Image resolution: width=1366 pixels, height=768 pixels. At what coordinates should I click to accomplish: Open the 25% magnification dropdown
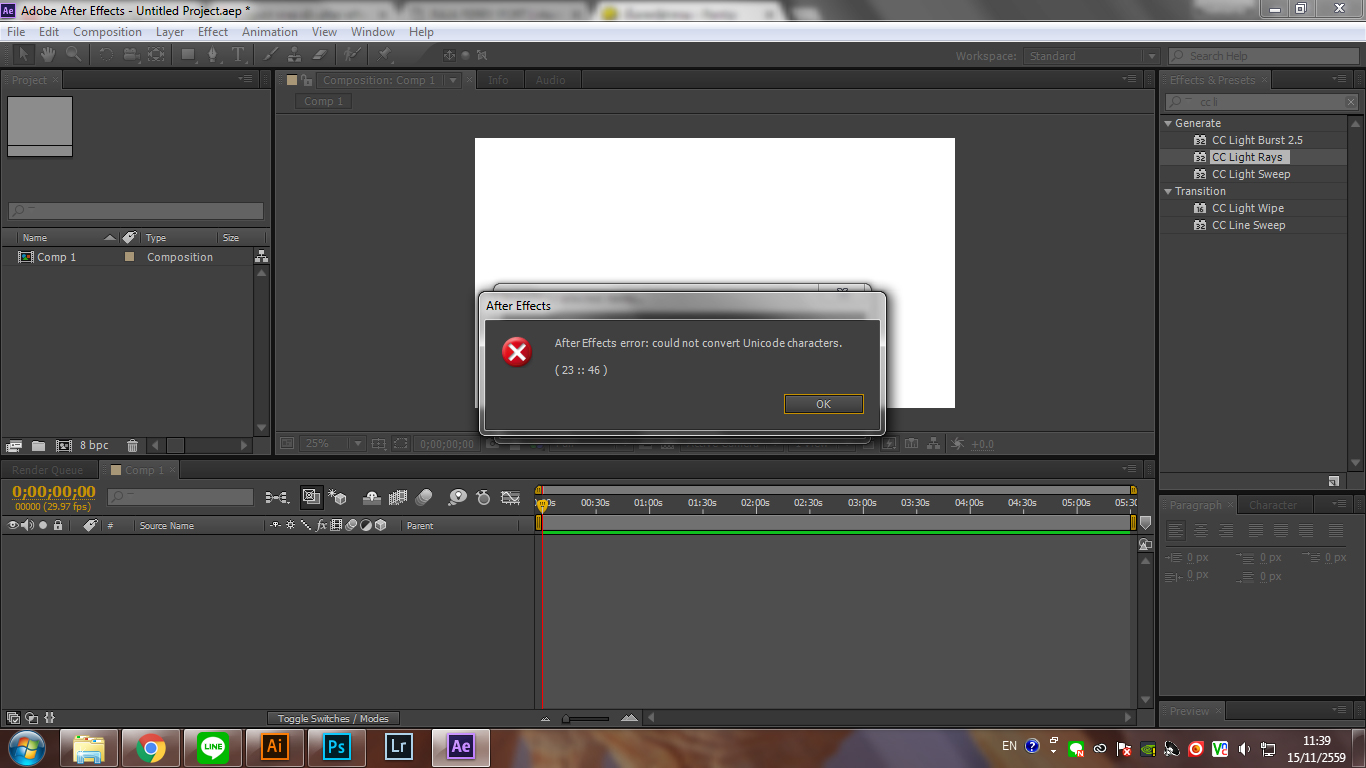tap(333, 443)
